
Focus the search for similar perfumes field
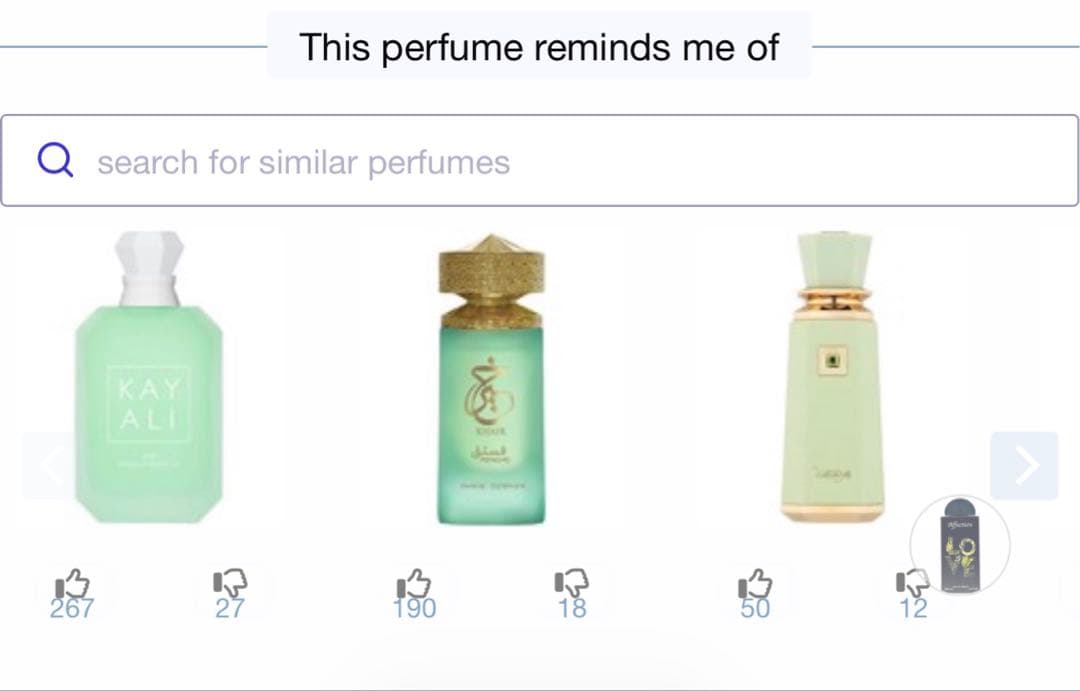[539, 161]
